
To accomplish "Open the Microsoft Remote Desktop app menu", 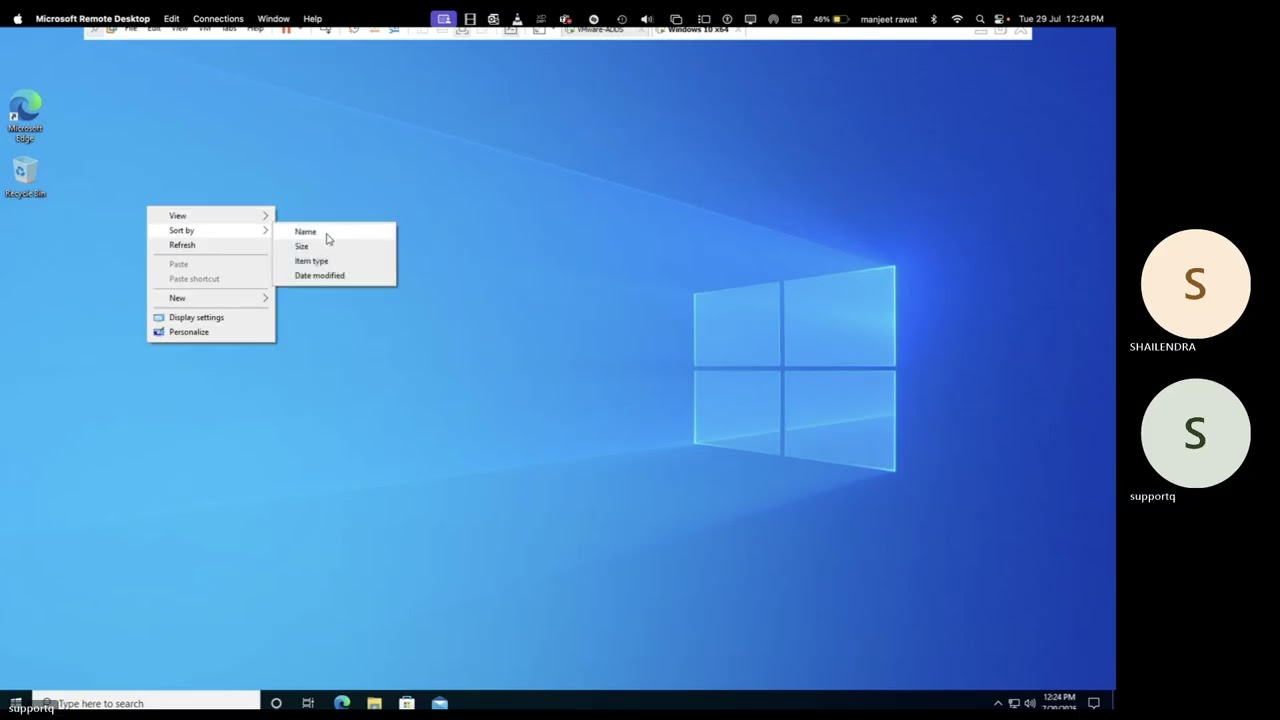I will pyautogui.click(x=93, y=18).
